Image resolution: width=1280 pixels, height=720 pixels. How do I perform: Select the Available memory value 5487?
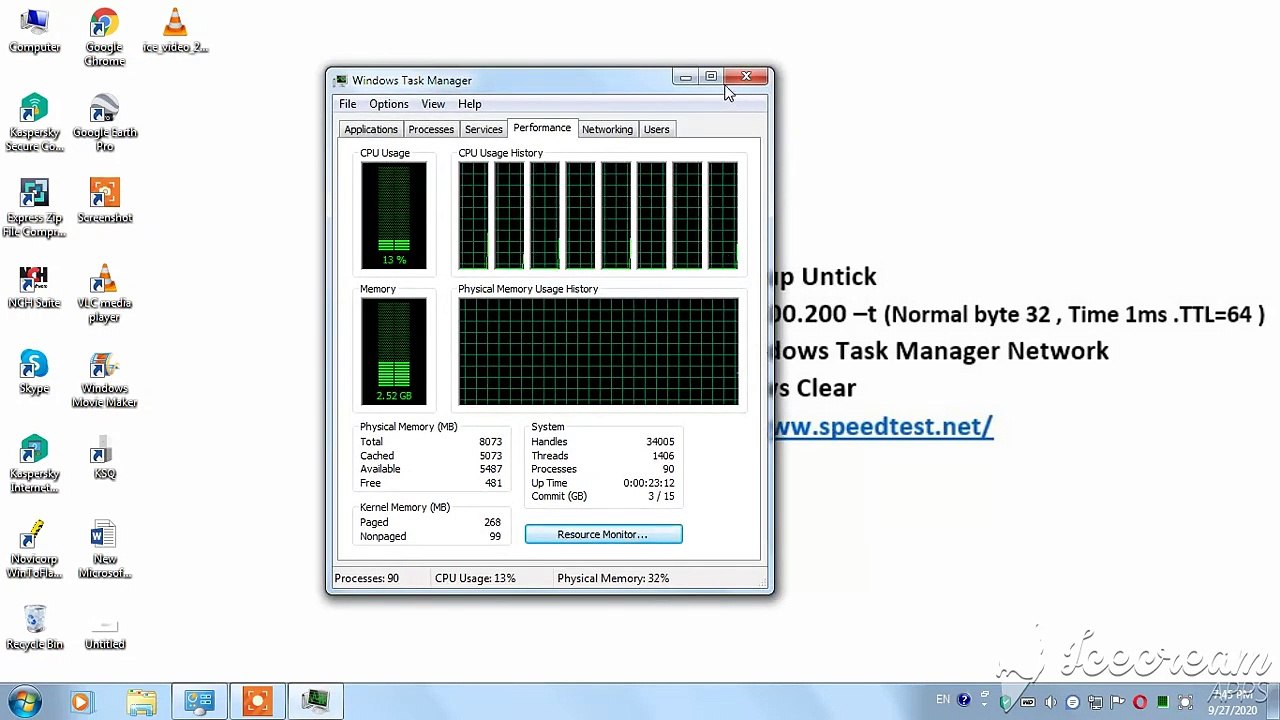(x=490, y=469)
